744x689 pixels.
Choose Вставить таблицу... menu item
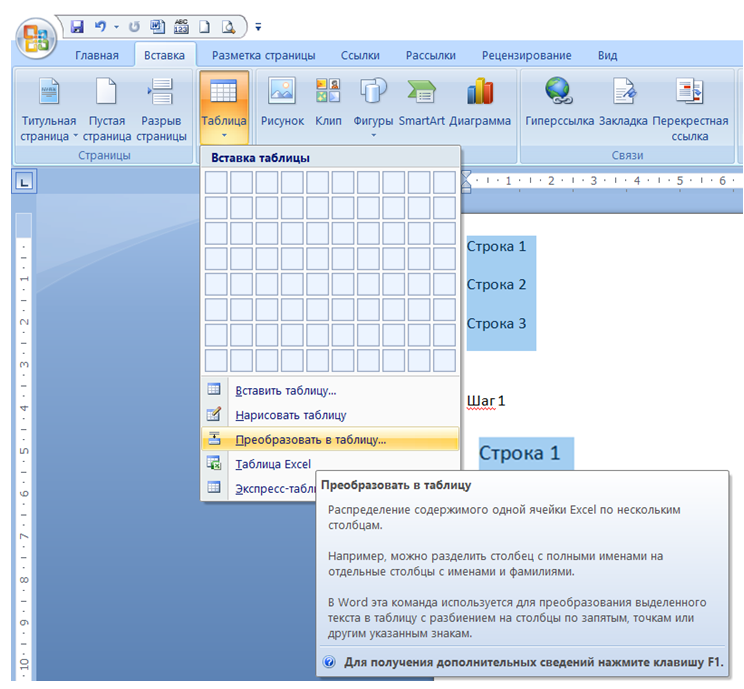(x=330, y=391)
